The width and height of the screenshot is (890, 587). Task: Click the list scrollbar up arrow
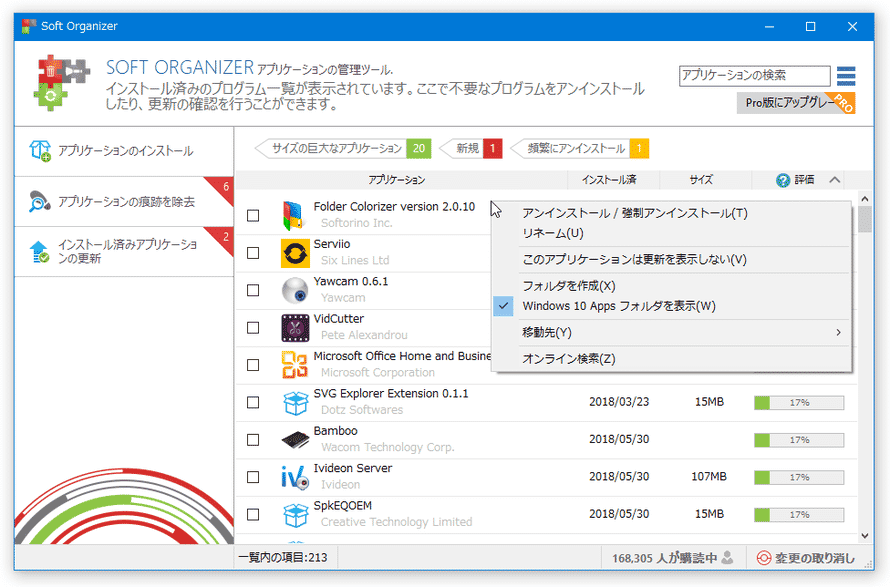pyautogui.click(x=864, y=199)
